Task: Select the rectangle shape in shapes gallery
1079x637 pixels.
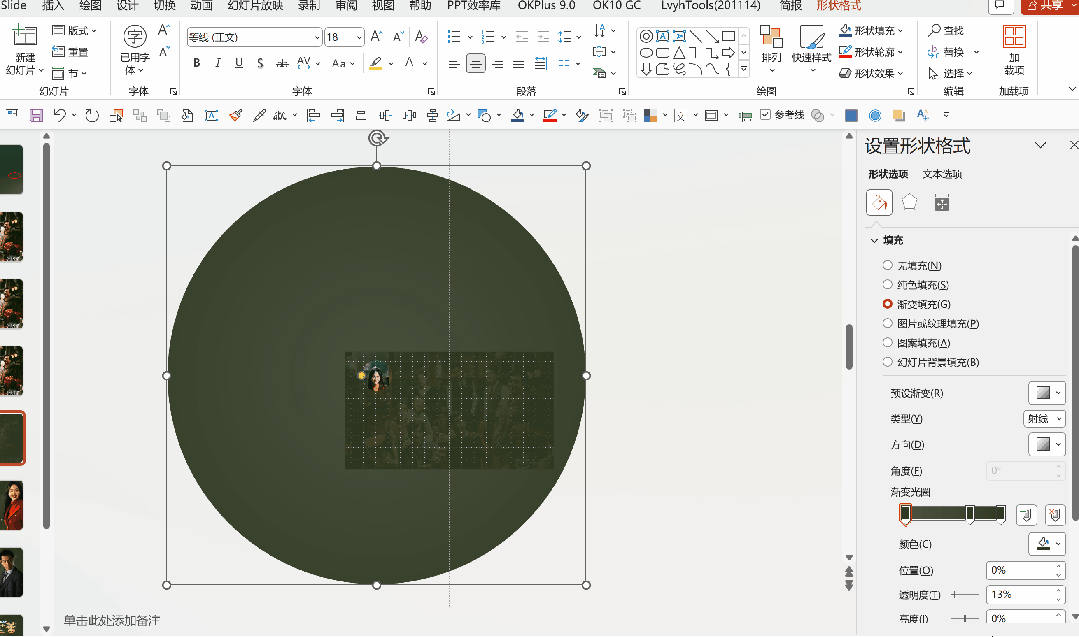Action: point(728,36)
